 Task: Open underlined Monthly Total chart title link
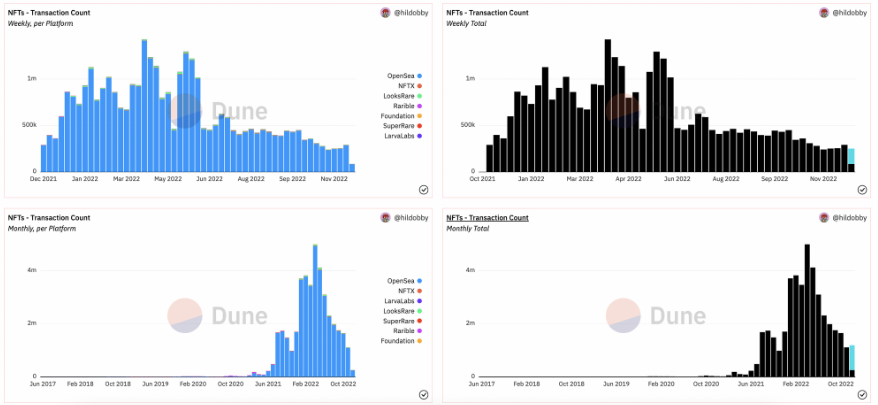[487, 217]
